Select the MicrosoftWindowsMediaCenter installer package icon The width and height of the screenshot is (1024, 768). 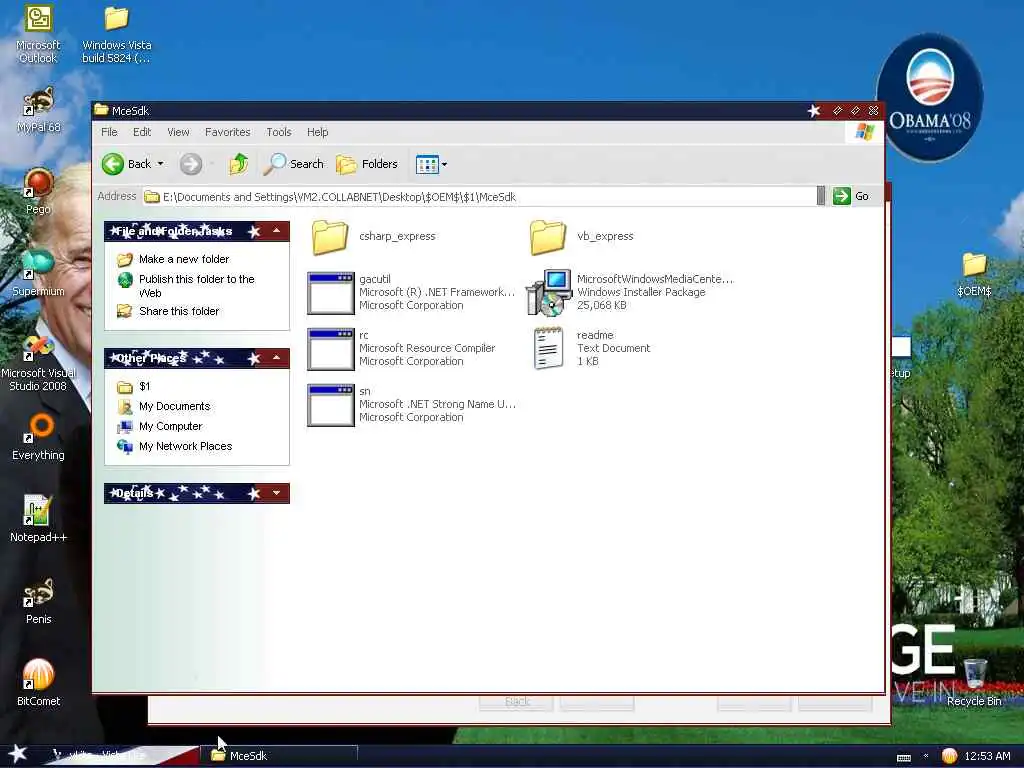coord(549,293)
